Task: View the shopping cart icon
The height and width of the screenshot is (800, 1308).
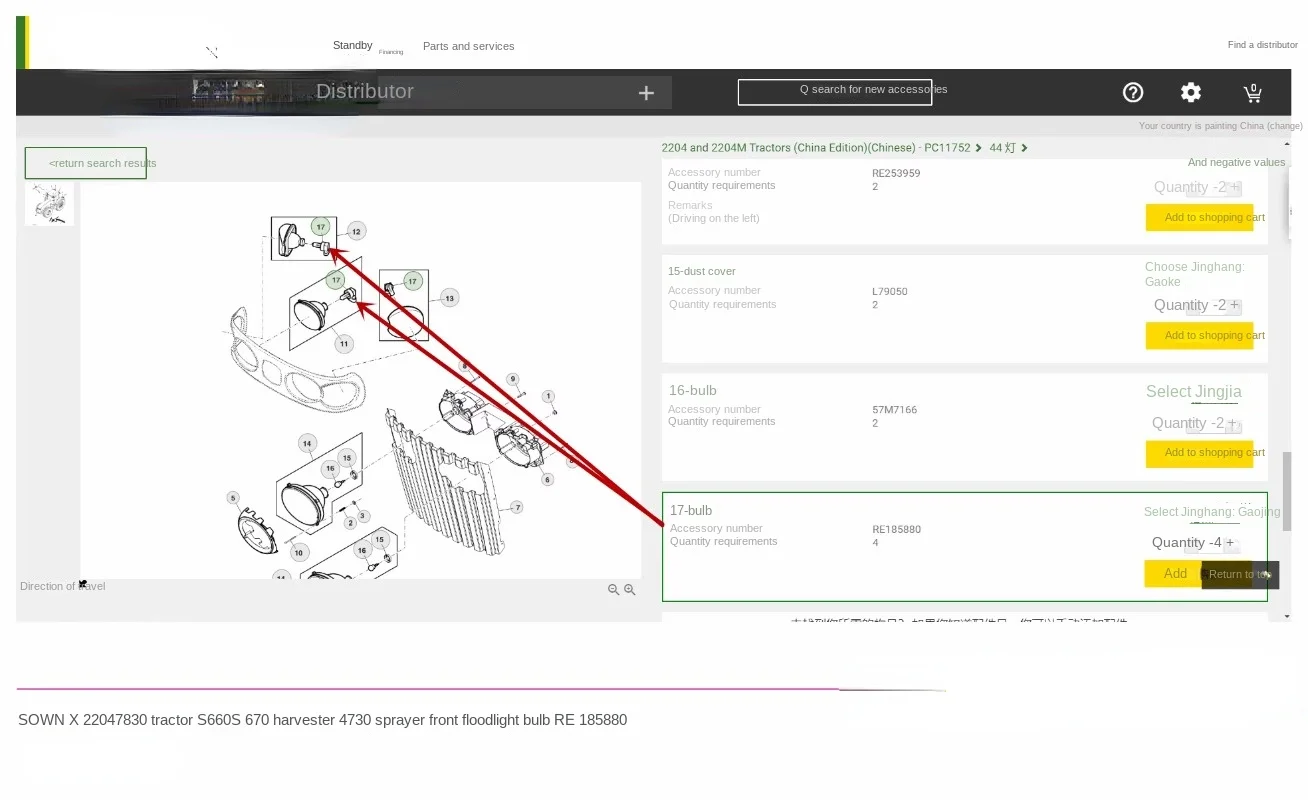Action: pyautogui.click(x=1252, y=93)
